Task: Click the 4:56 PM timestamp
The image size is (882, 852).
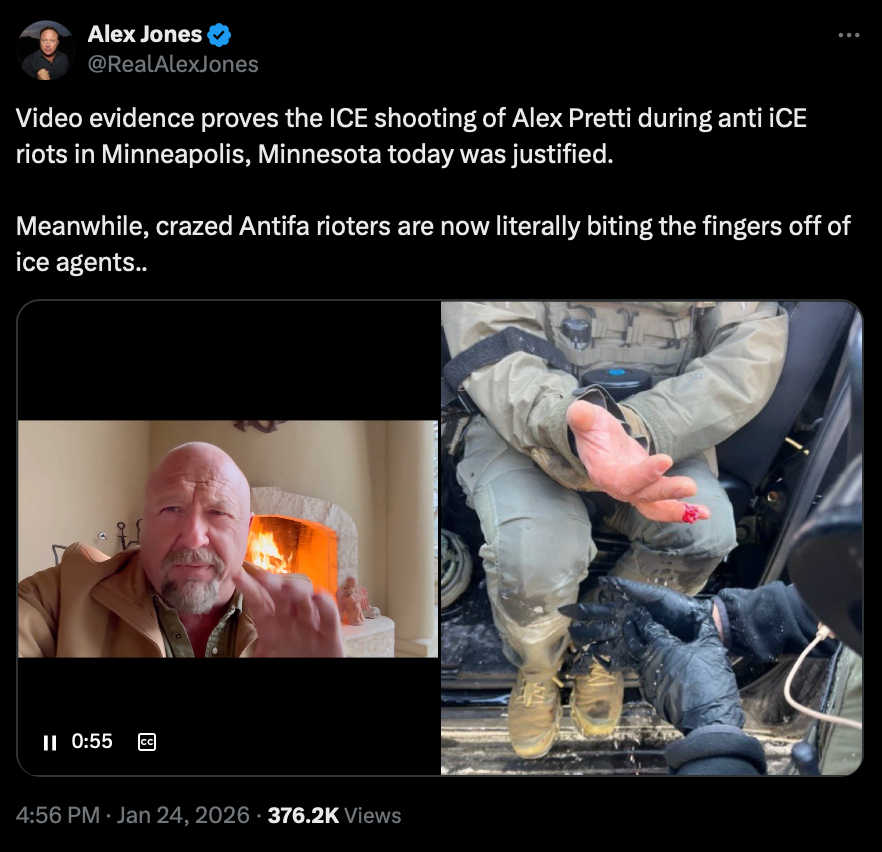Action: (x=57, y=815)
